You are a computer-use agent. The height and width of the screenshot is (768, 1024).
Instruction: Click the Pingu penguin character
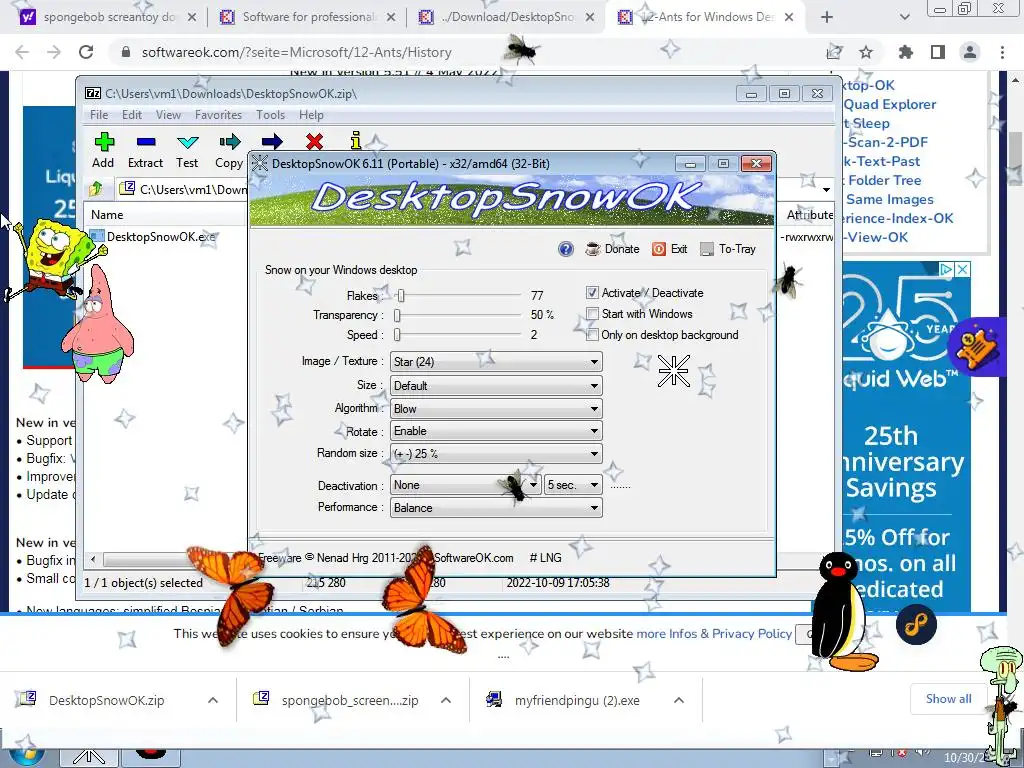[842, 614]
